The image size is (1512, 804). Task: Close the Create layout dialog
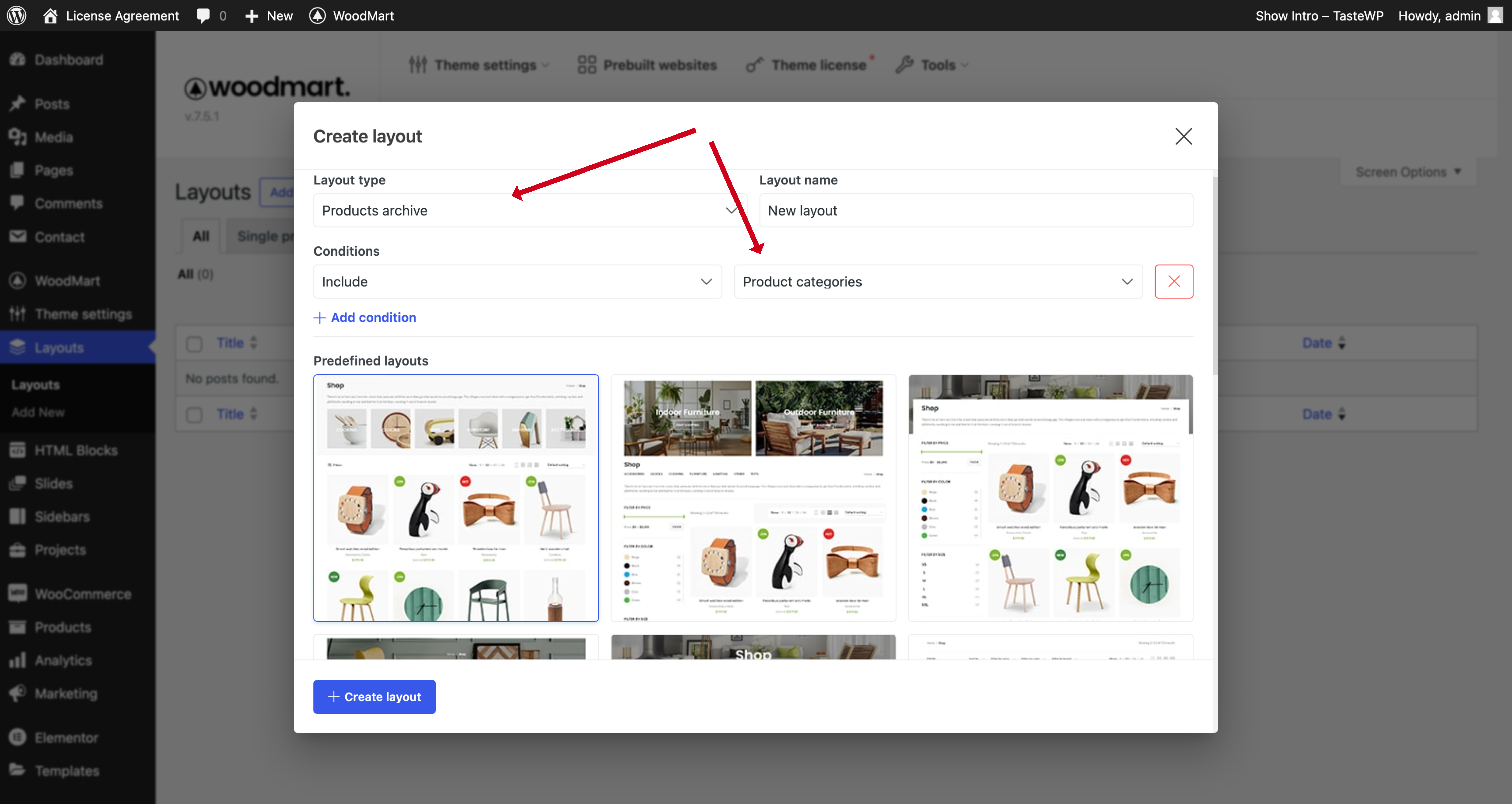pos(1183,136)
